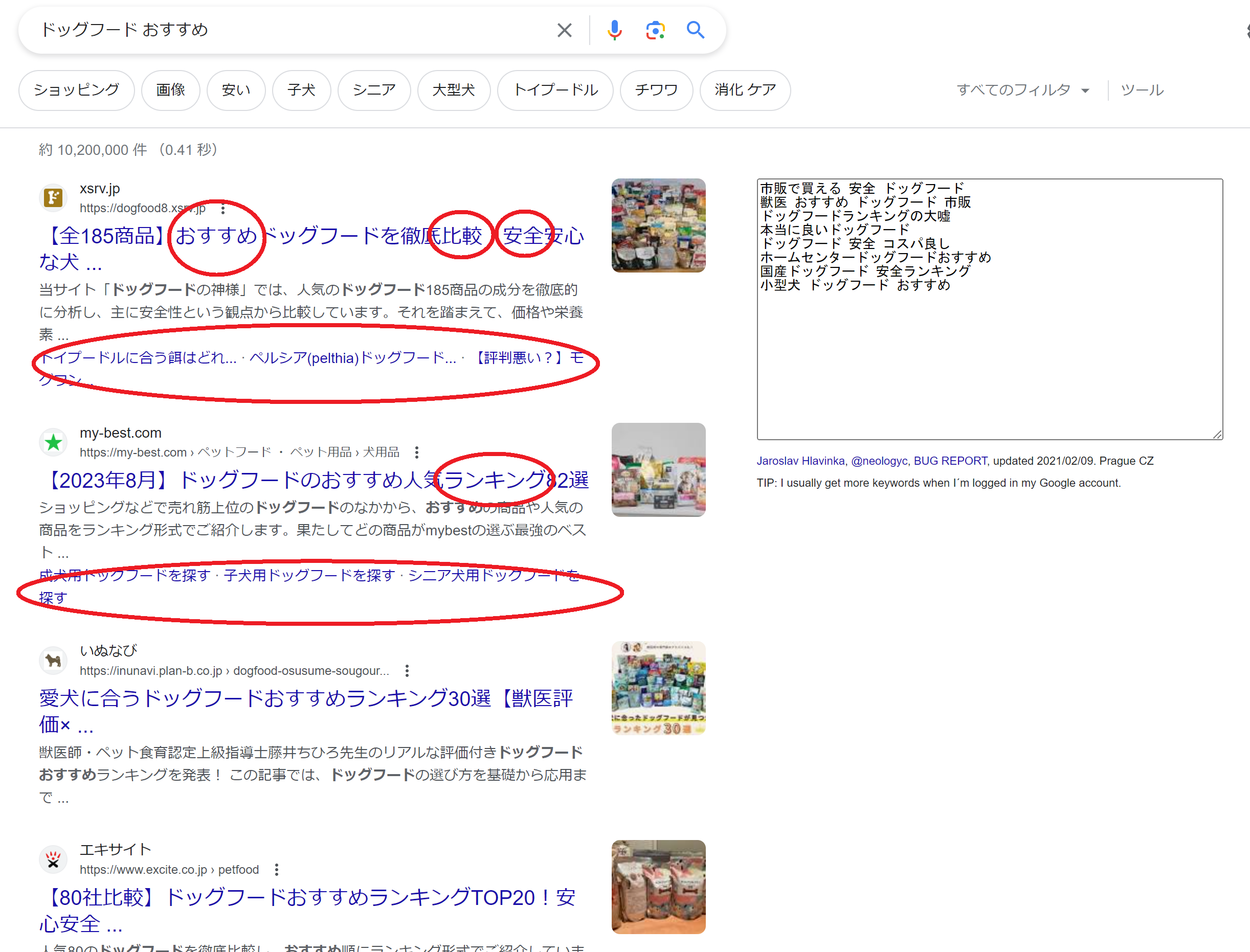Select the ショッピング filter chip

pos(77,90)
